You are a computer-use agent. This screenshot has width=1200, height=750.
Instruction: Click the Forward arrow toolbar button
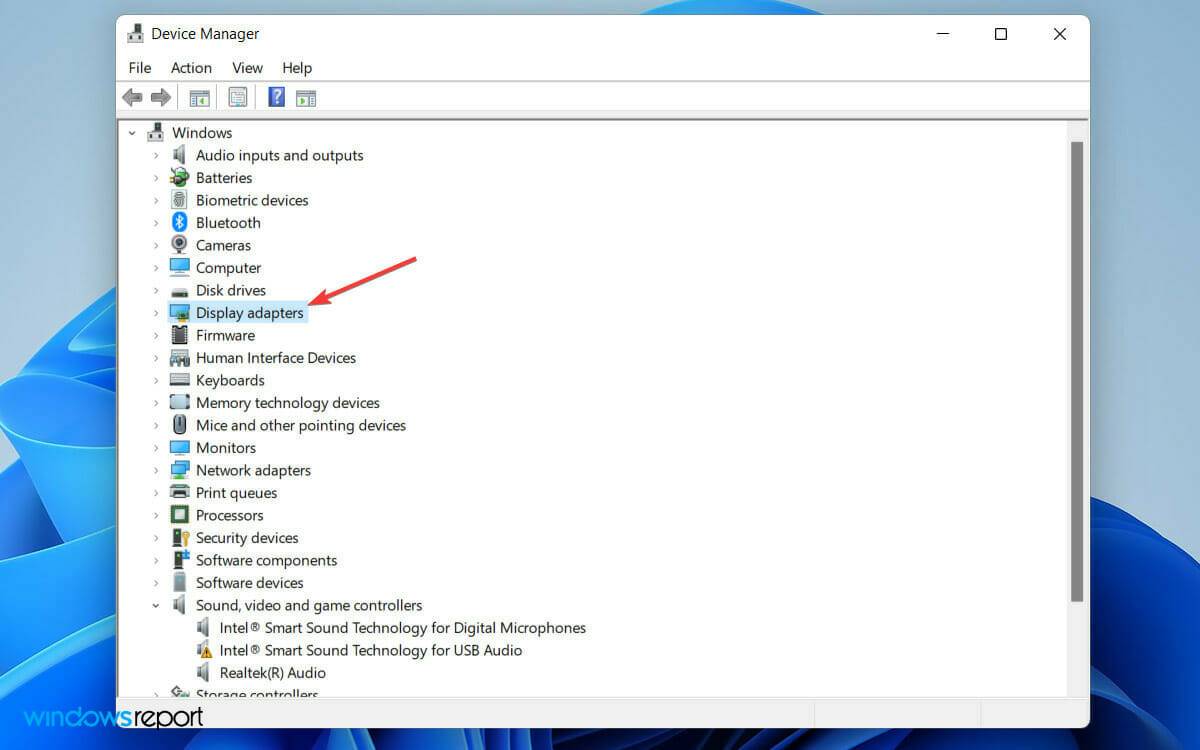point(160,97)
